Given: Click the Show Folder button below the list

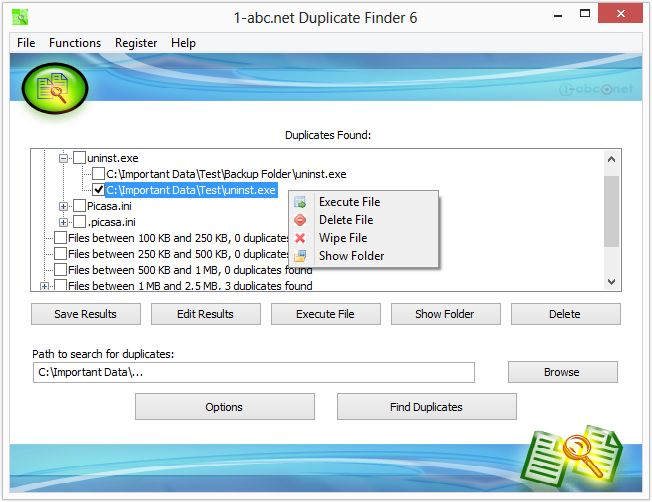Looking at the screenshot, I should [x=445, y=314].
